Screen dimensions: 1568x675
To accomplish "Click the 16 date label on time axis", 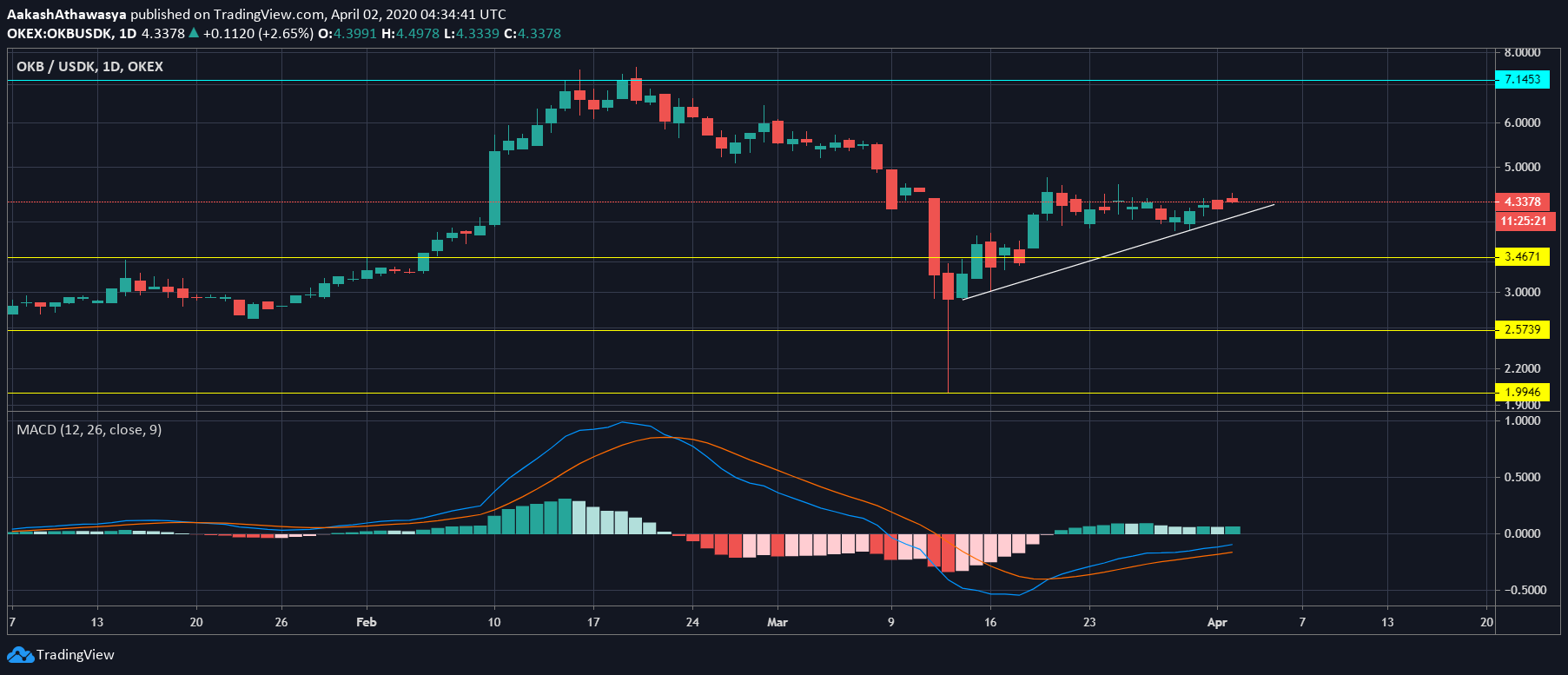I will pos(990,622).
